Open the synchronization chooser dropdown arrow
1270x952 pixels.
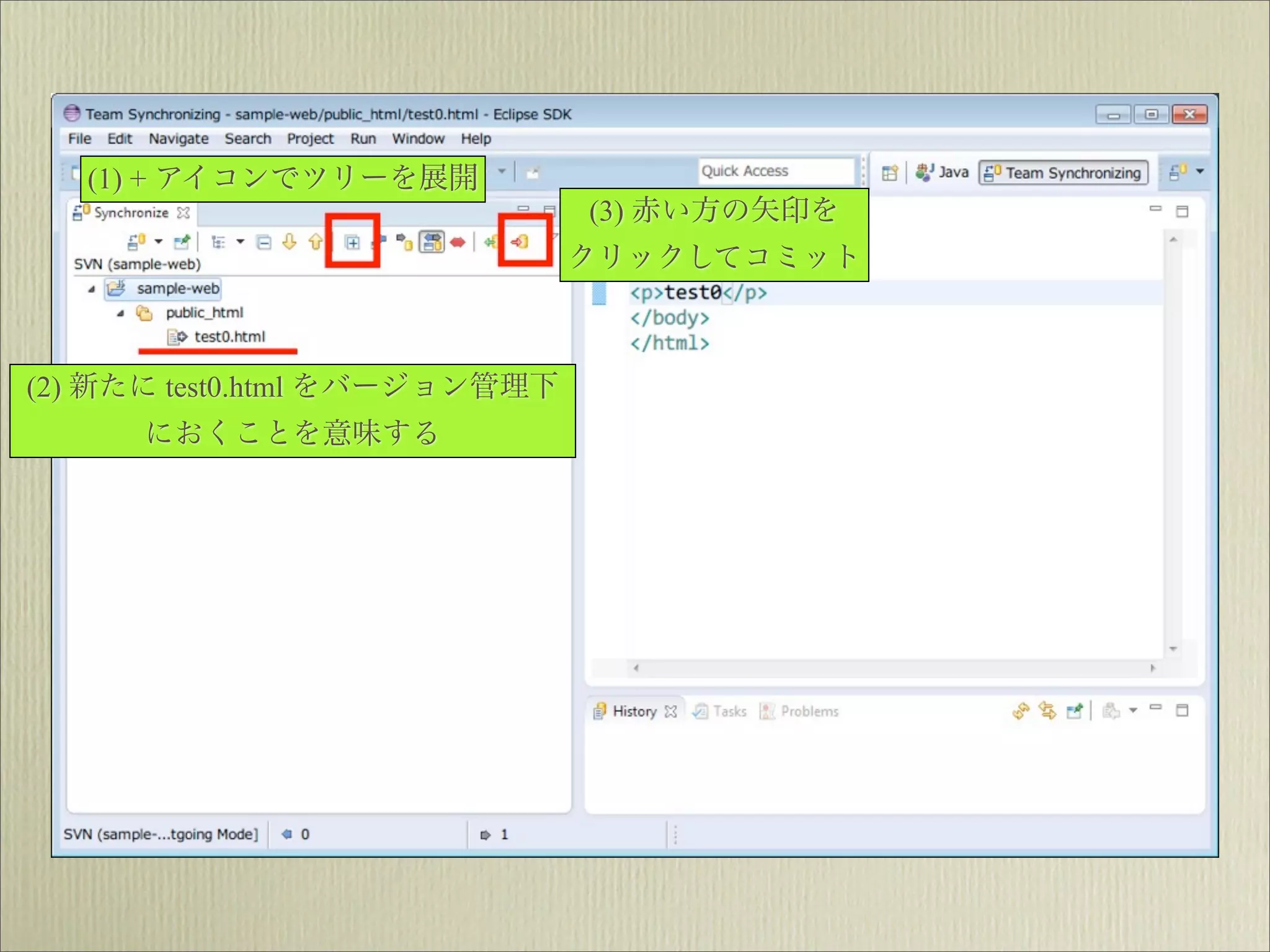coord(159,241)
